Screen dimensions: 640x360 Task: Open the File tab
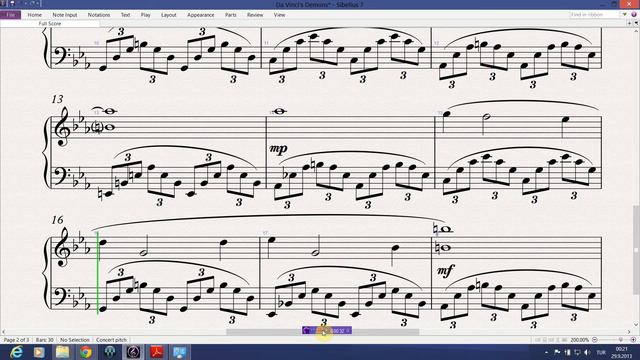click(x=11, y=15)
